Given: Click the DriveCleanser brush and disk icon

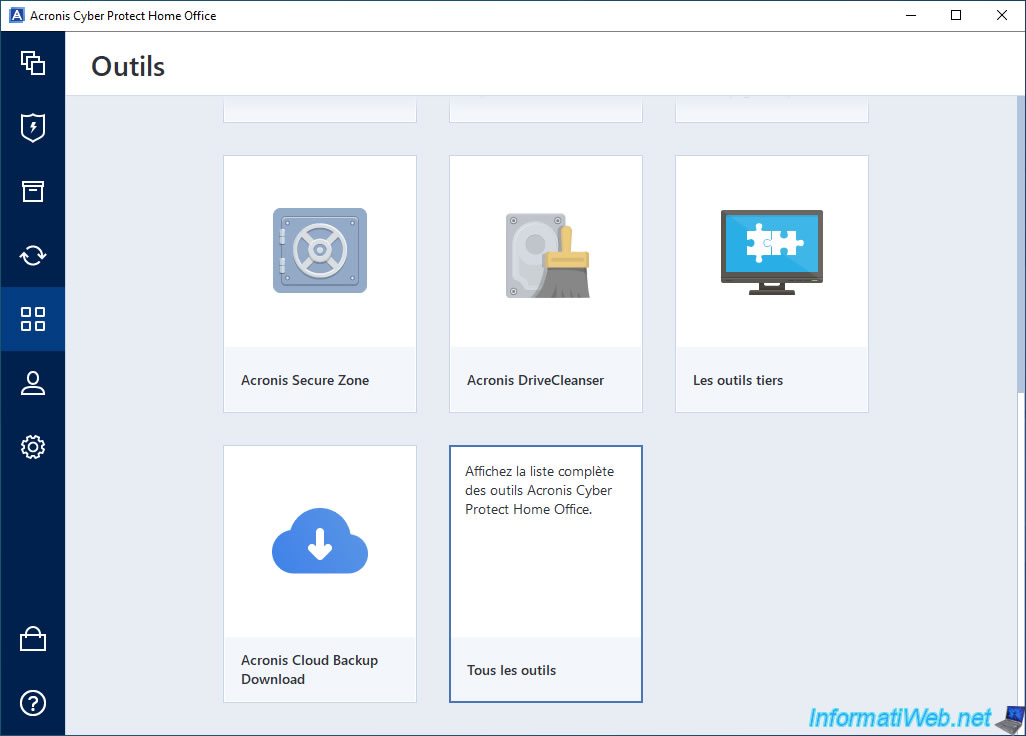Looking at the screenshot, I should click(x=548, y=255).
